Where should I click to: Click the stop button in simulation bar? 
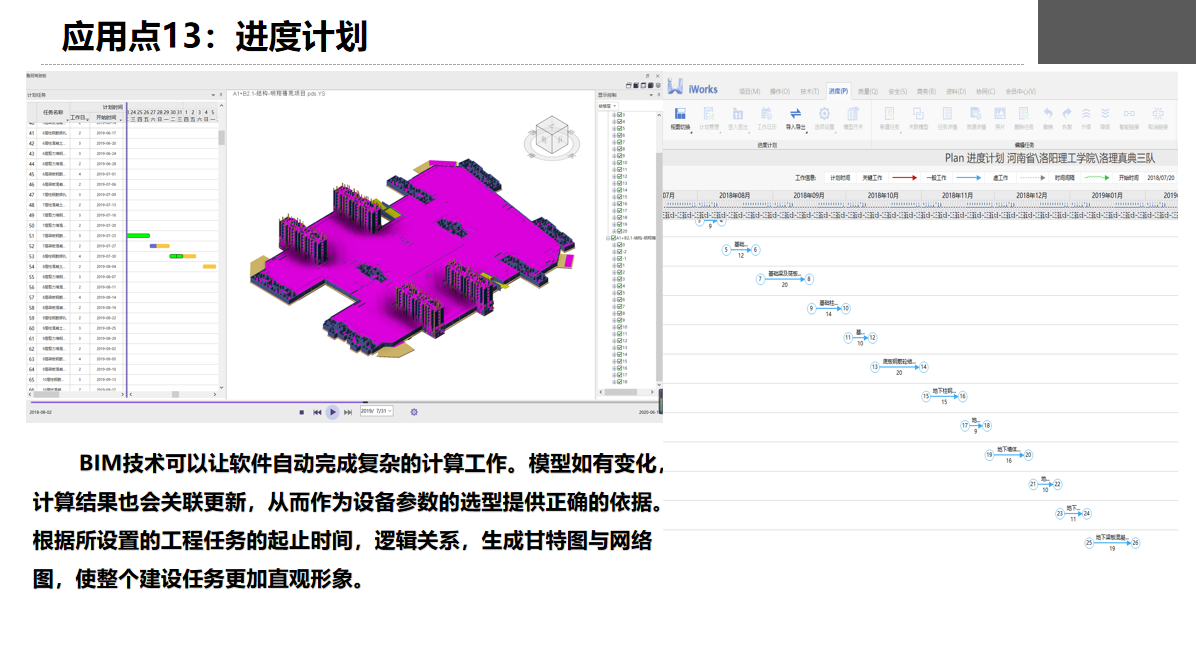(x=301, y=411)
